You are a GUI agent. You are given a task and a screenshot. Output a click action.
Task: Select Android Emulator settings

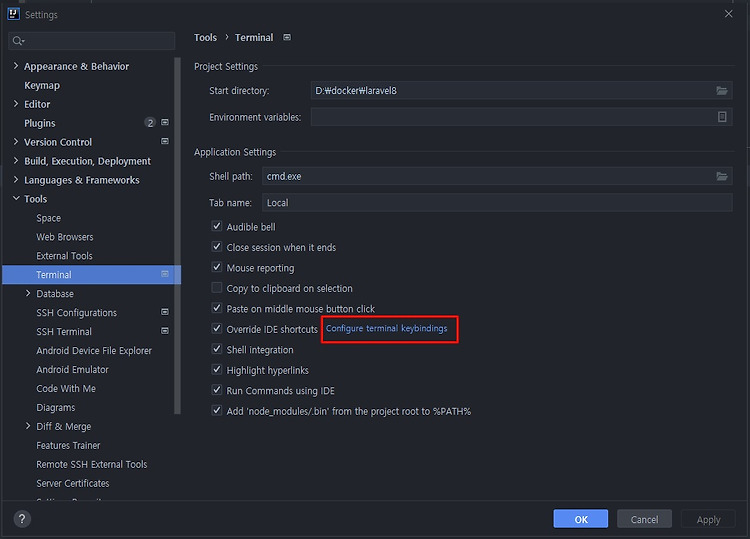pyautogui.click(x=72, y=370)
